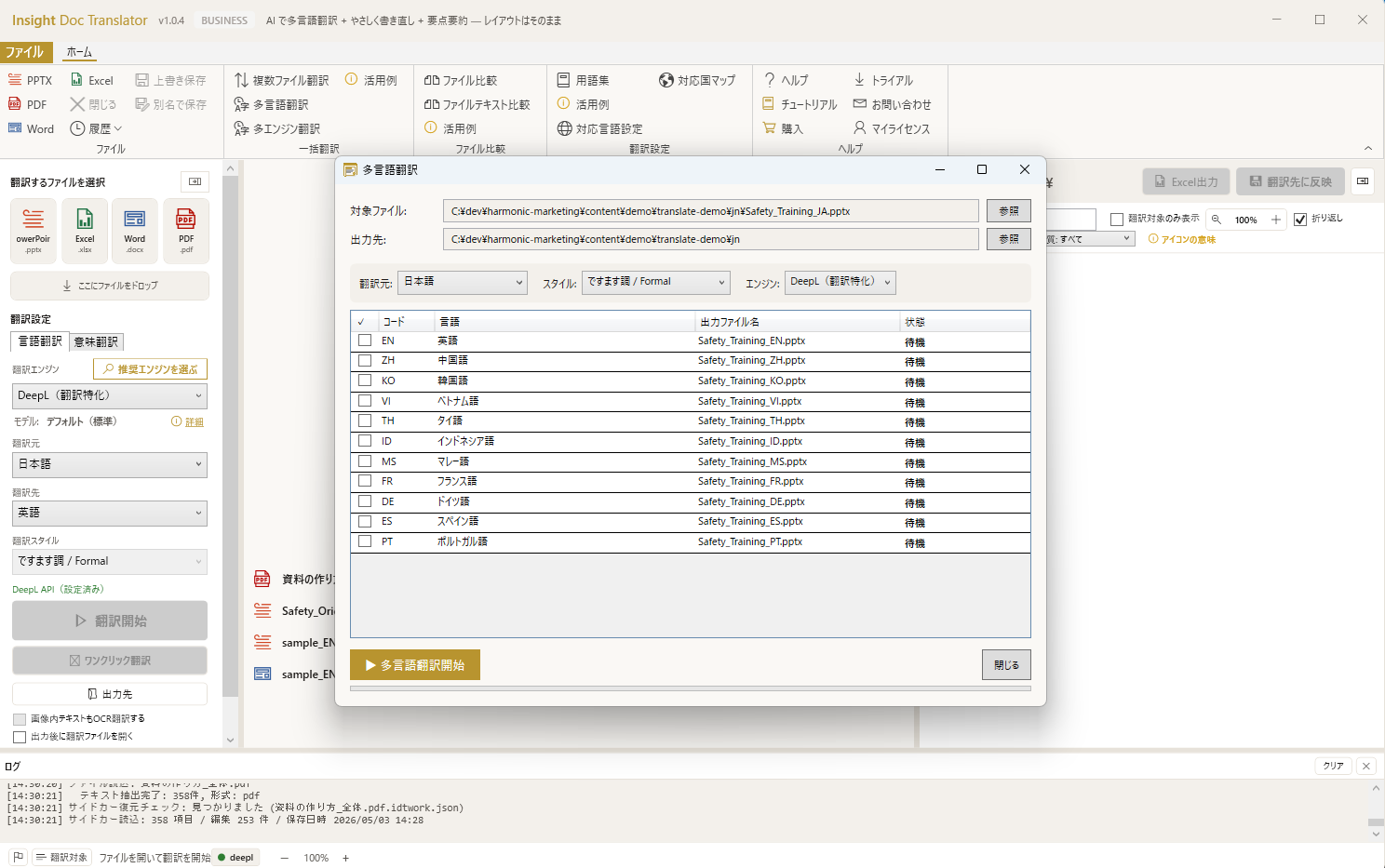
Task: Start ファイル比較 file comparison
Action: point(460,80)
